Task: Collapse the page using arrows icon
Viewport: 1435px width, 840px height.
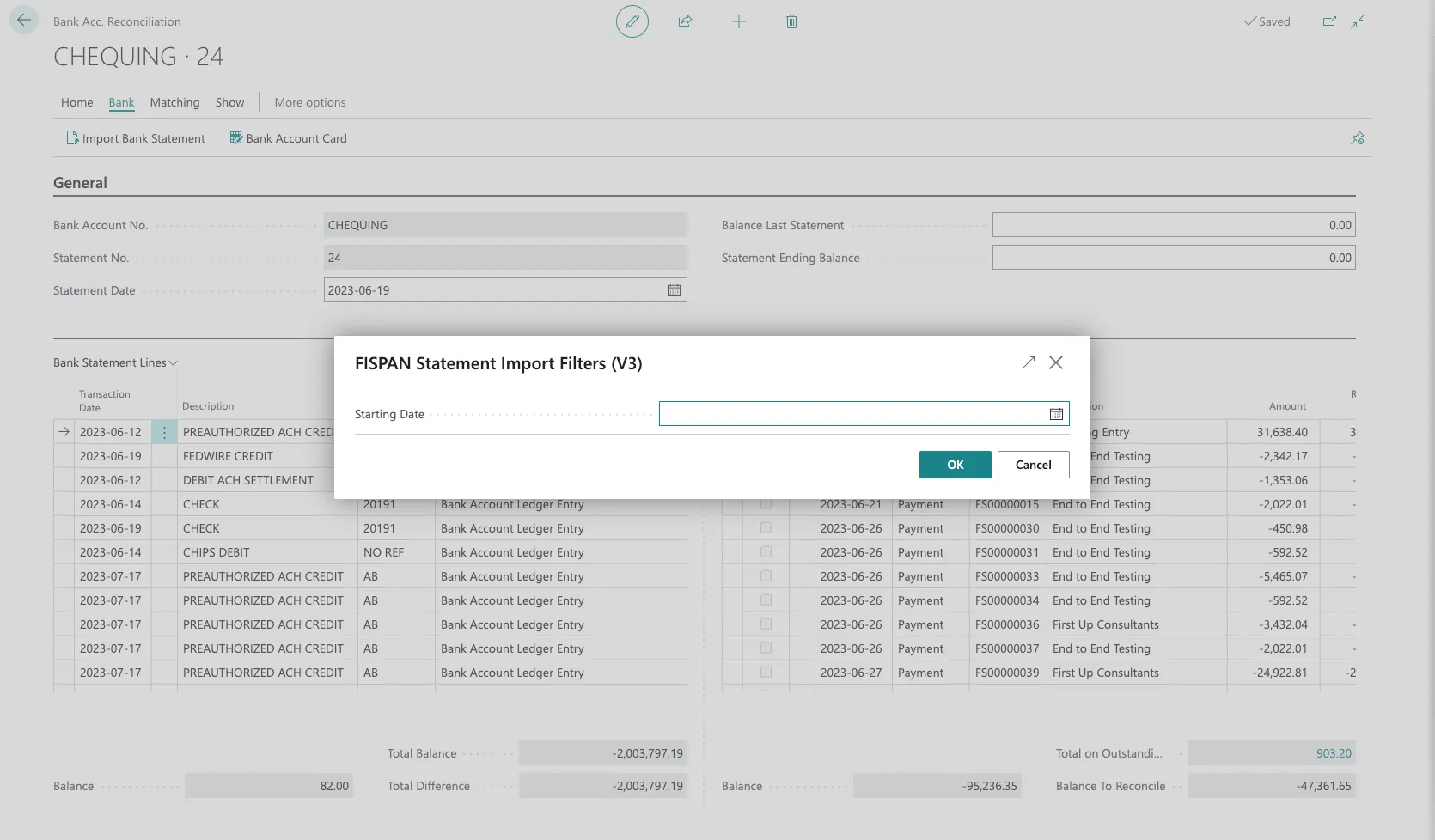Action: 1358,21
